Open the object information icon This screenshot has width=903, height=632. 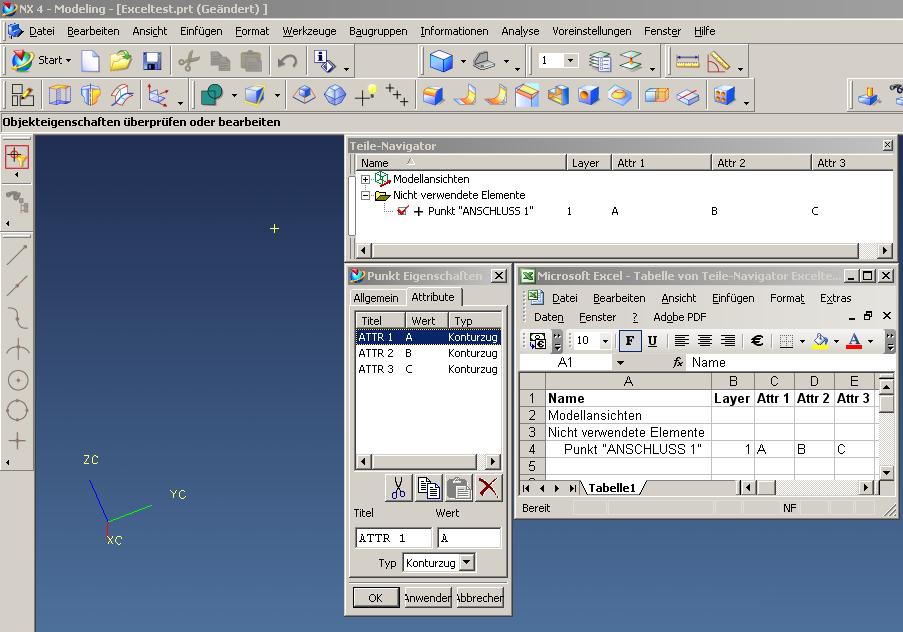pyautogui.click(x=324, y=60)
